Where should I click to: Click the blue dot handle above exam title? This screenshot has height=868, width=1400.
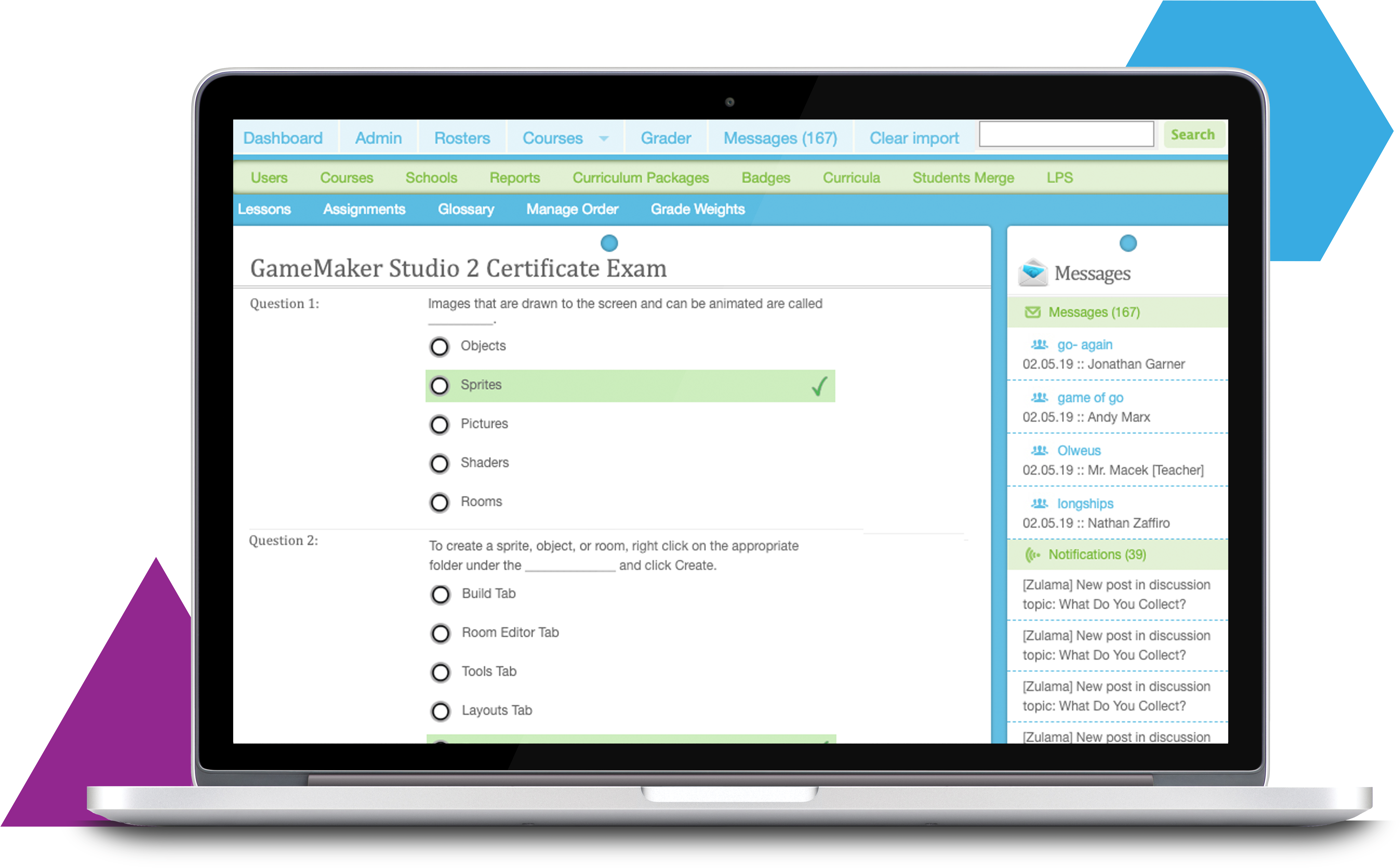click(609, 243)
